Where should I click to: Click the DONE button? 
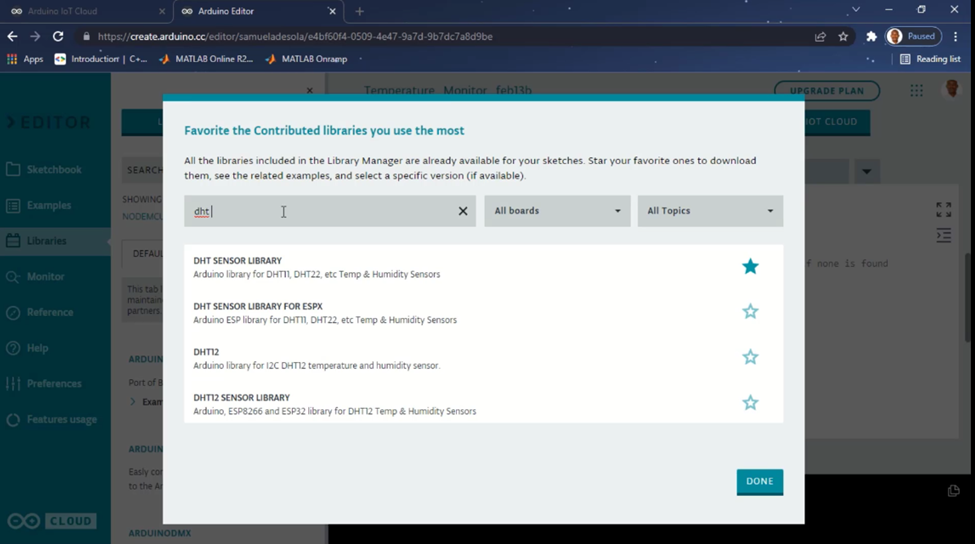[760, 482]
